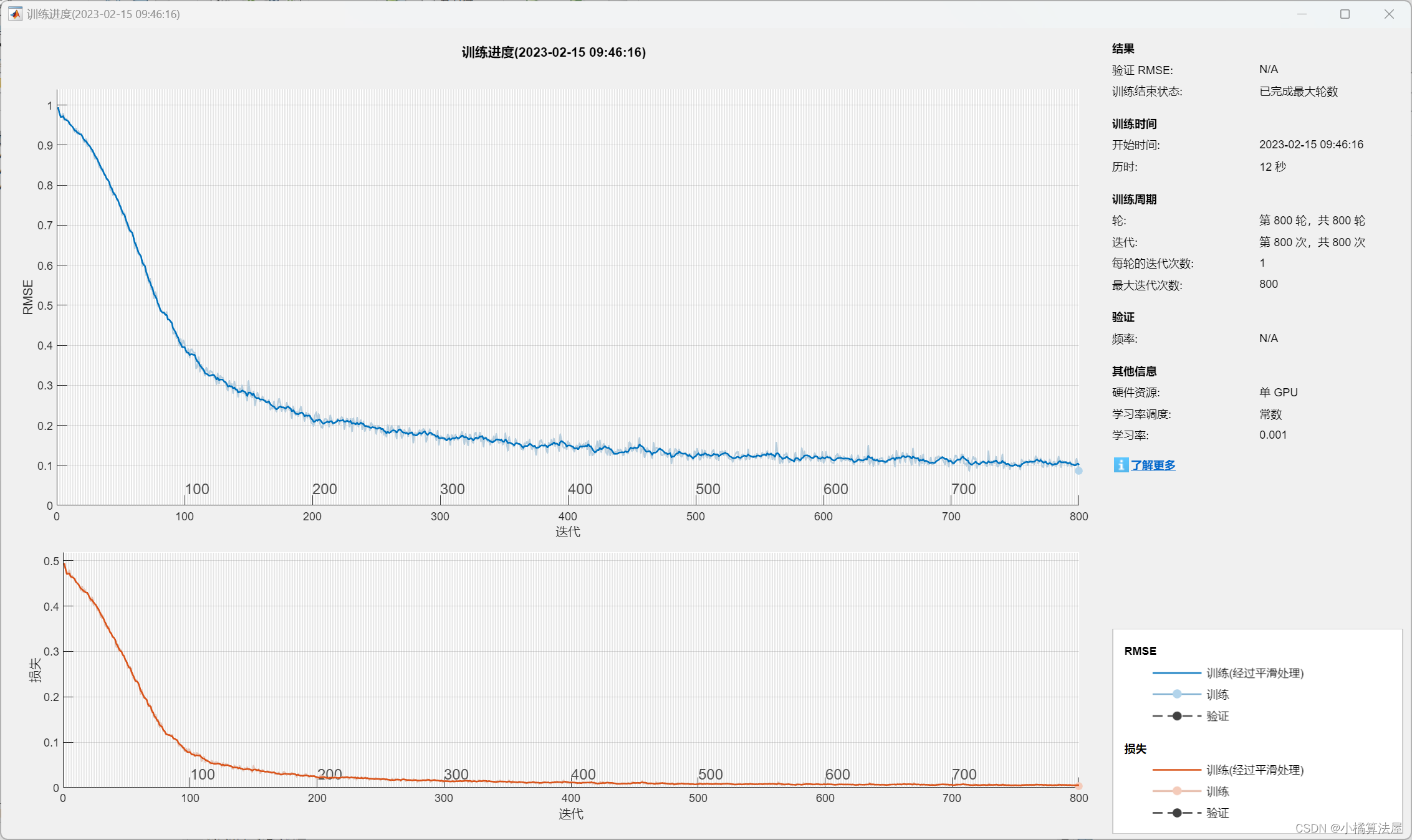This screenshot has height=840, width=1412.
Task: Click the learning rate value 0.001
Action: tap(1273, 435)
